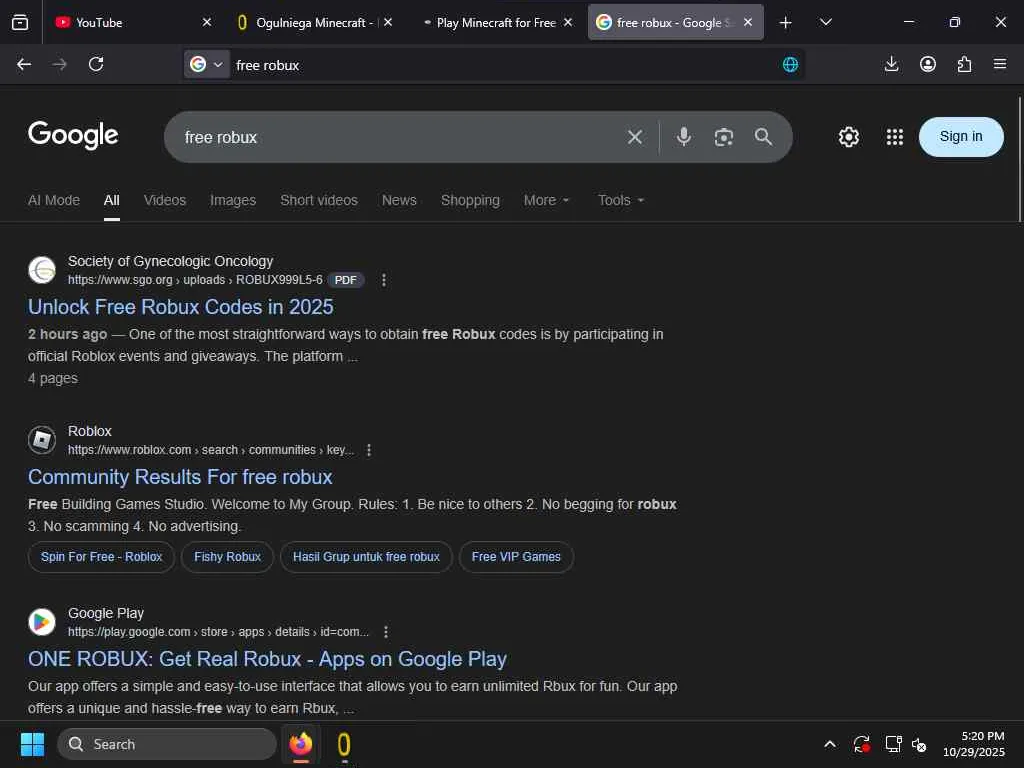Screen dimensions: 1024x768
Task: Open a new browser tab
Action: [786, 23]
